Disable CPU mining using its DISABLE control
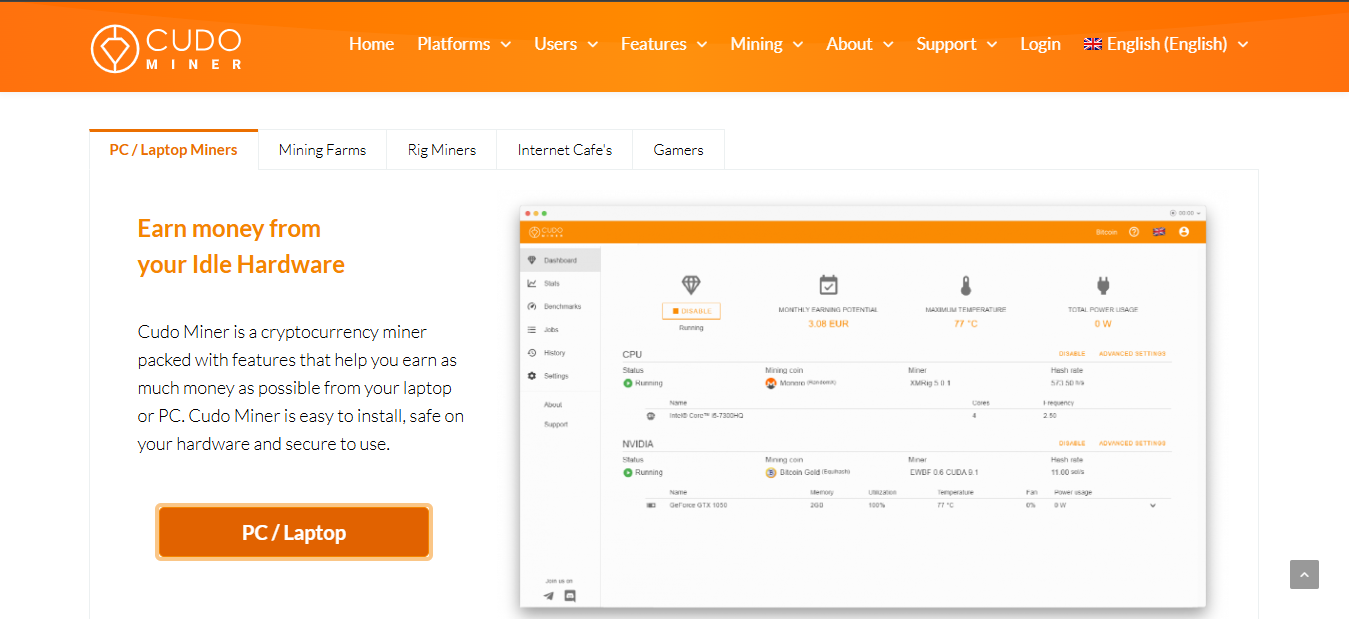Screen dimensions: 1349x619 tap(1071, 353)
